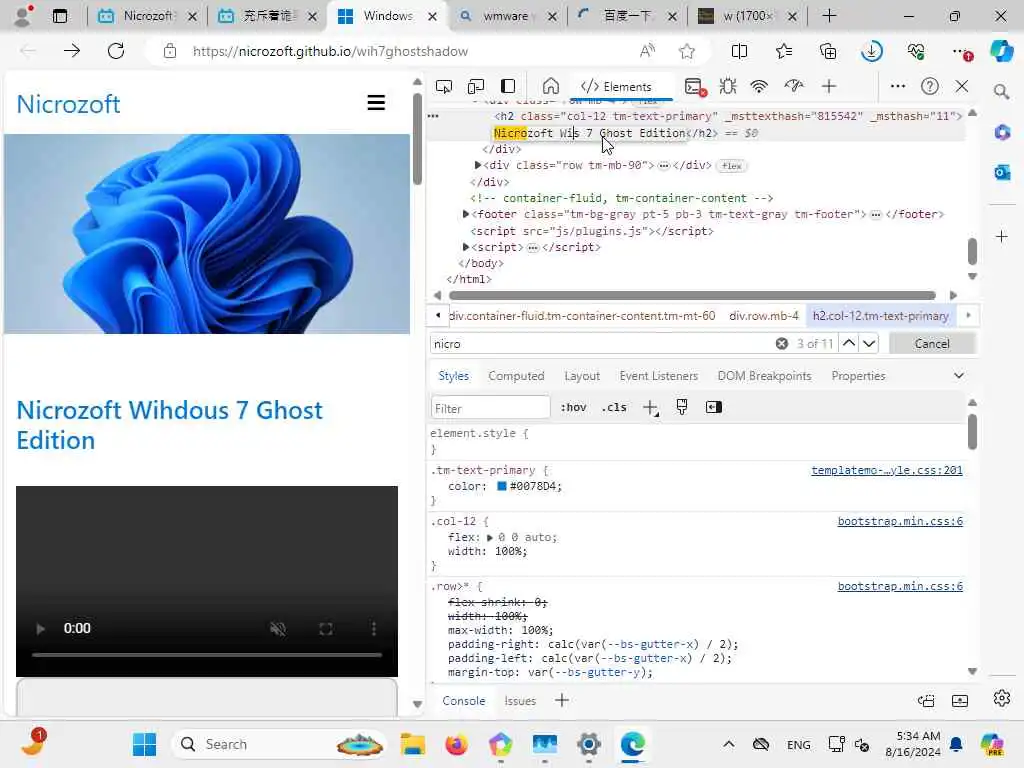Switch to the Computed tab
This screenshot has height=768, width=1024.
[516, 376]
